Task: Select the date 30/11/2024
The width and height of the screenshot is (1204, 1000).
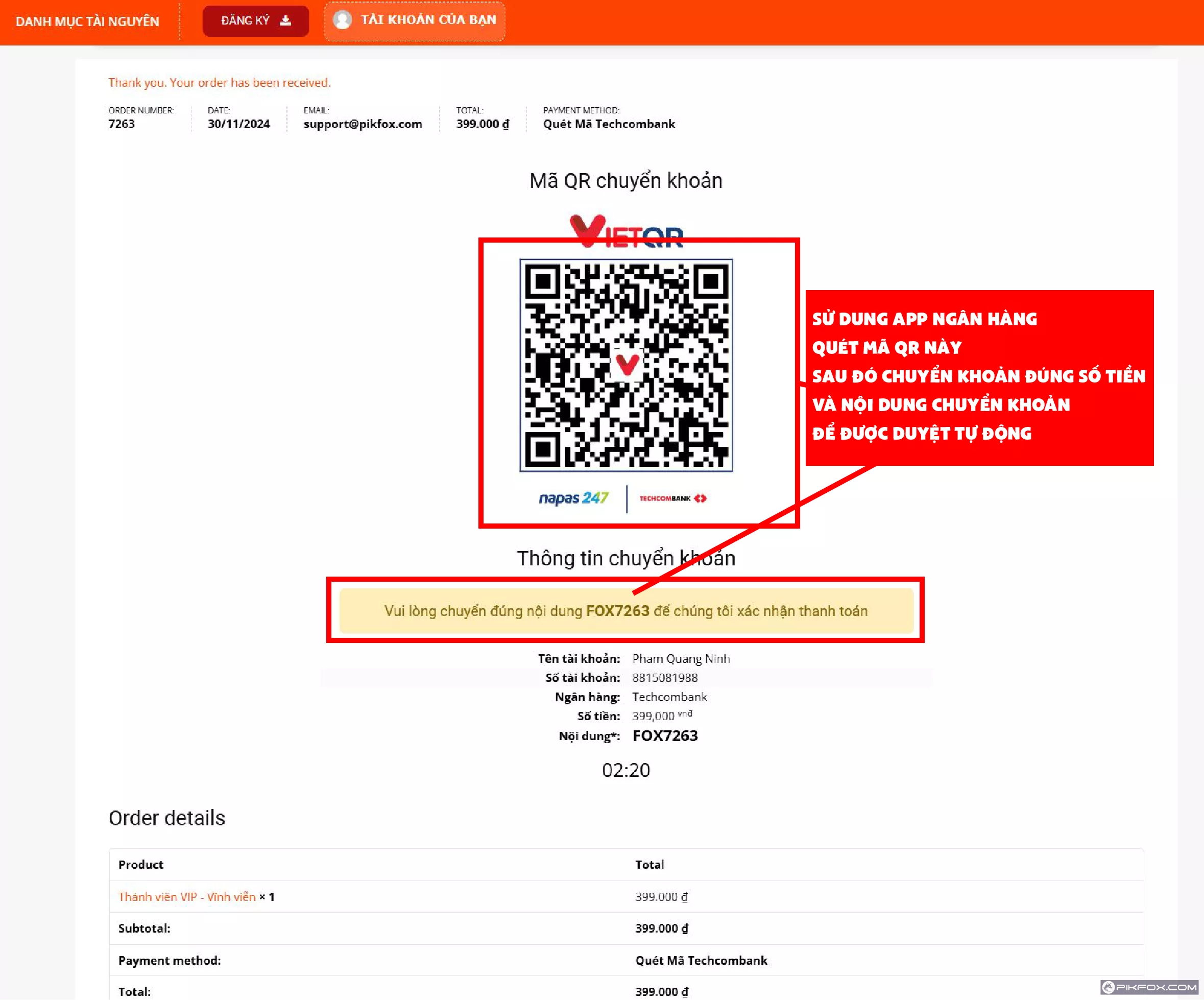Action: (x=238, y=125)
